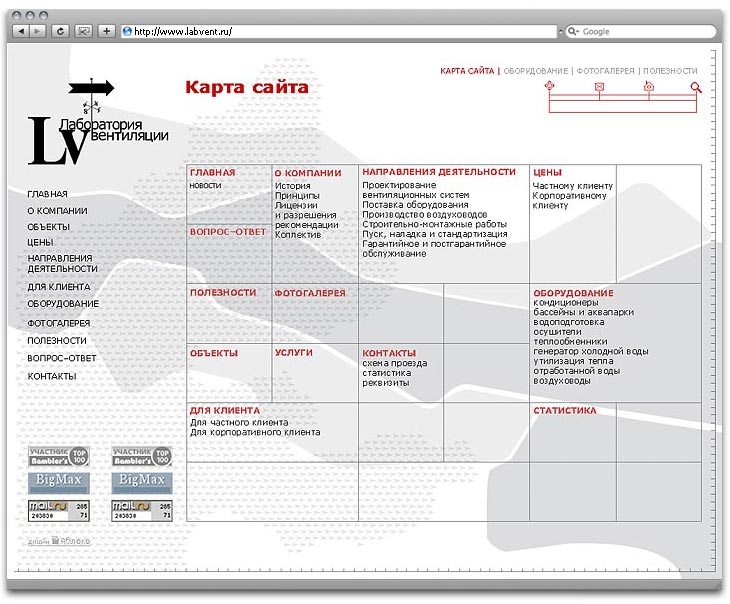Image resolution: width=730 pixels, height=604 pixels.
Task: Select ОБОРУДОВАНИЕ in left sidebar
Action: click(x=63, y=304)
